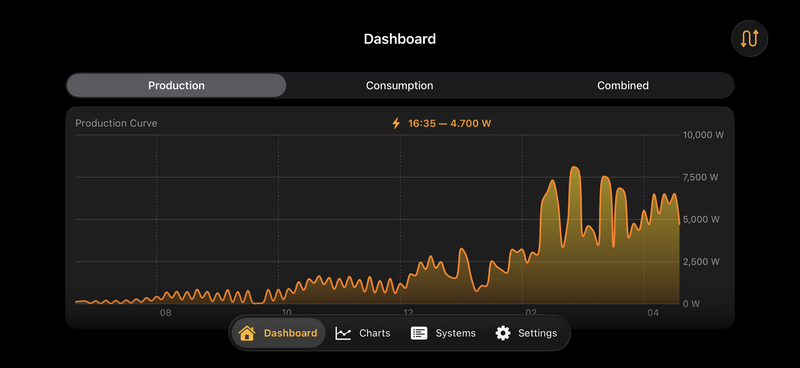Click the 10 hour label
Image resolution: width=800 pixels, height=368 pixels.
[x=286, y=313]
